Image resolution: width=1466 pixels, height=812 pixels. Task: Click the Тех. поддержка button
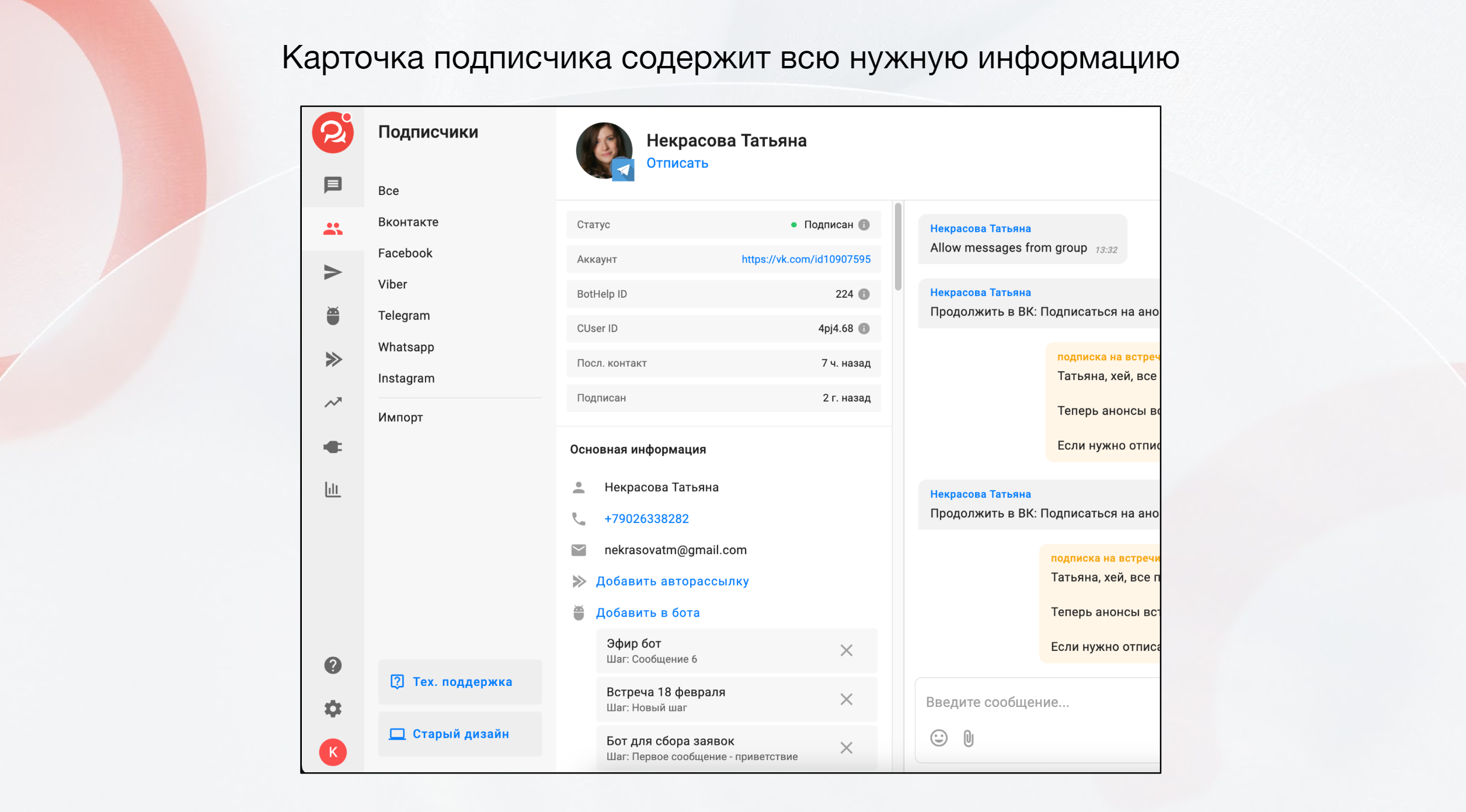459,682
